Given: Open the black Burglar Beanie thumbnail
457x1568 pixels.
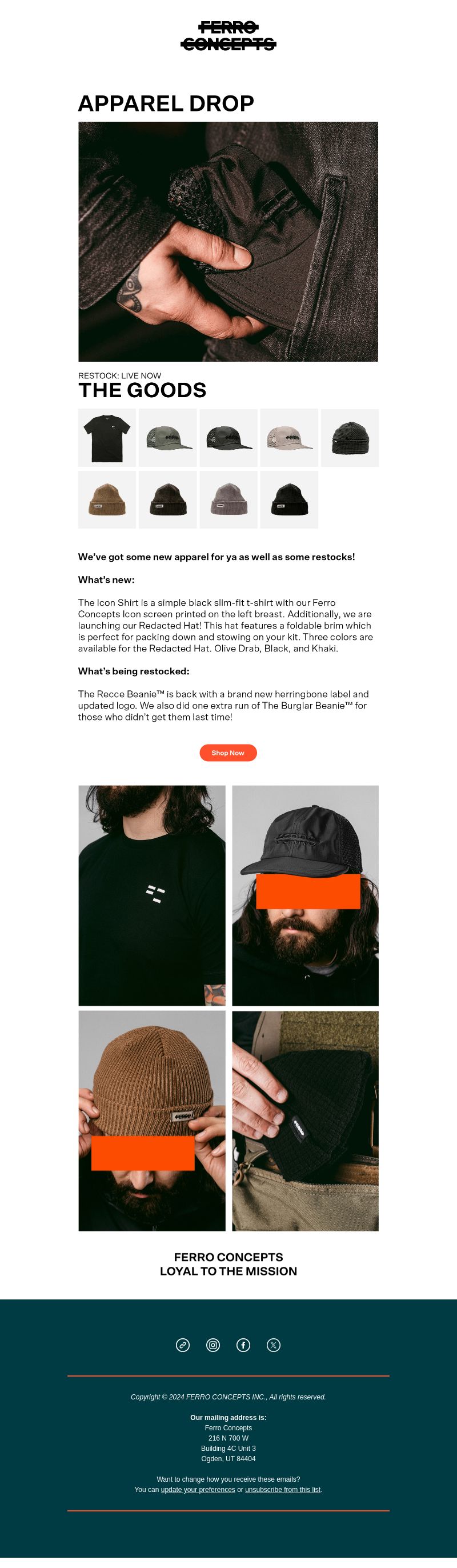Looking at the screenshot, I should click(350, 438).
